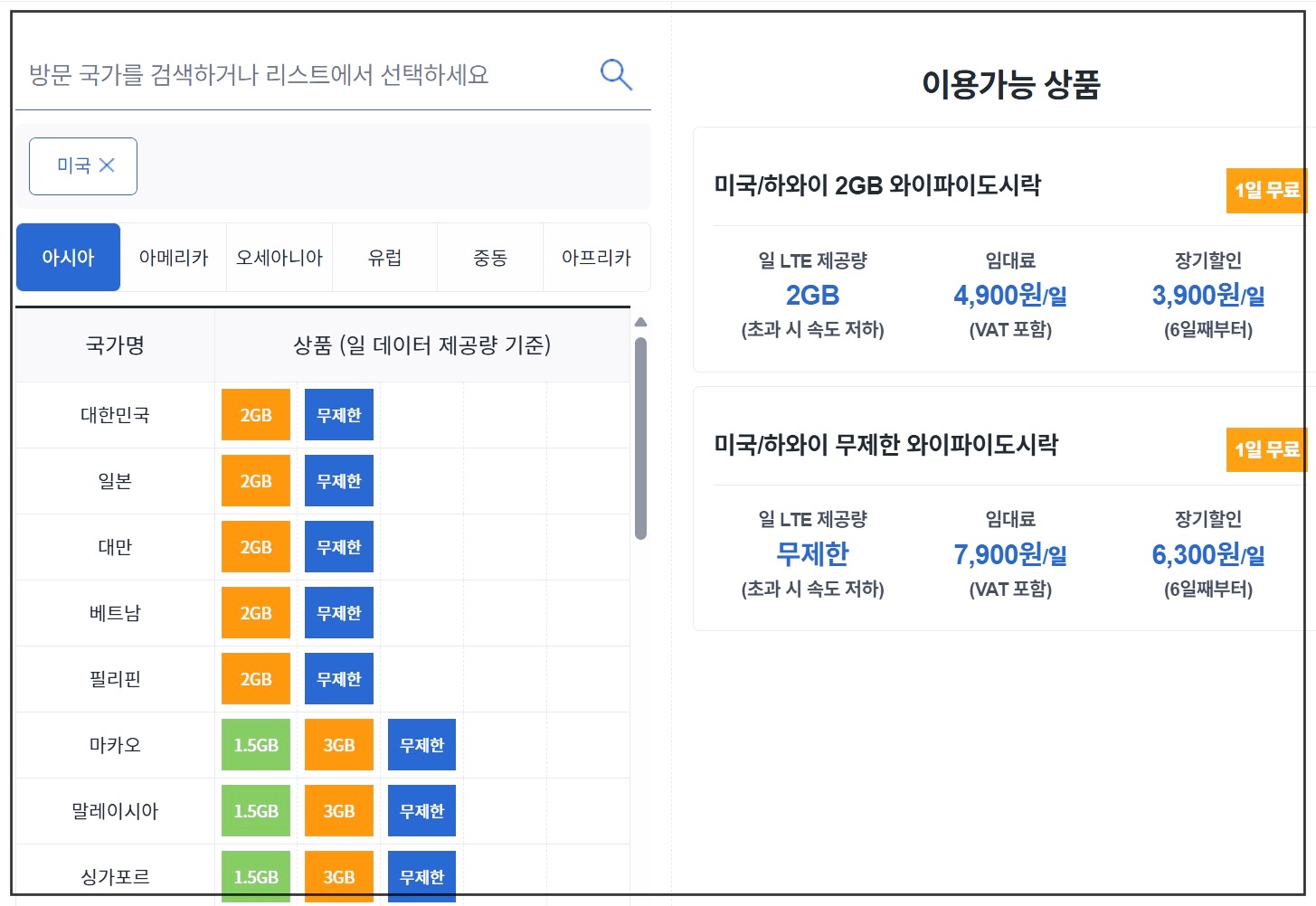The width and height of the screenshot is (1316, 906).
Task: Select the 무제한 badge for 일본
Action: (x=338, y=480)
